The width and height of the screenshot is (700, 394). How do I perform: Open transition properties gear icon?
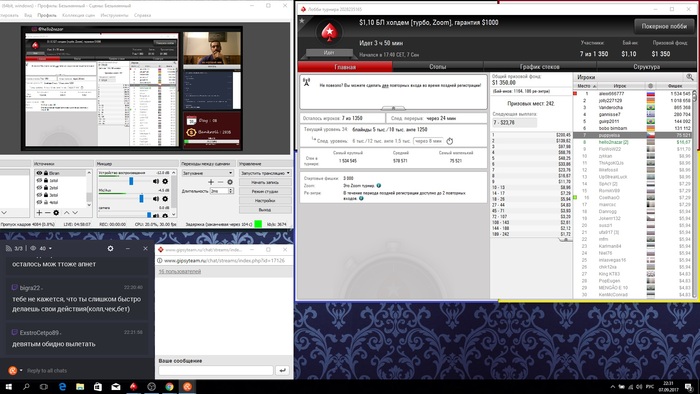(230, 182)
